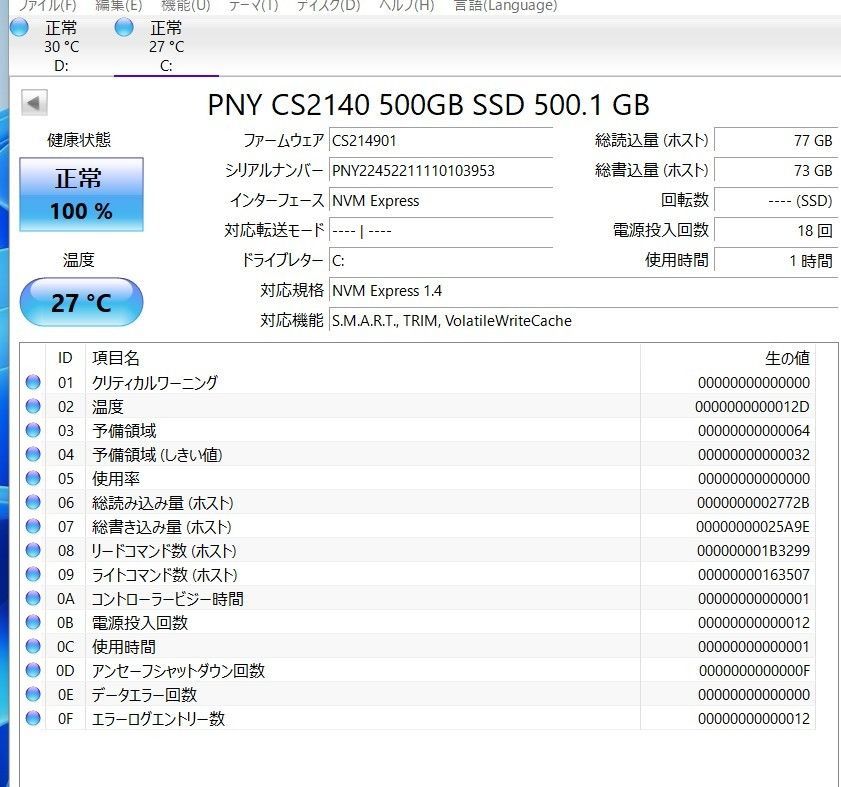This screenshot has height=787, width=841.
Task: Click status orb for ライトコマンド数 row
Action: [33, 574]
